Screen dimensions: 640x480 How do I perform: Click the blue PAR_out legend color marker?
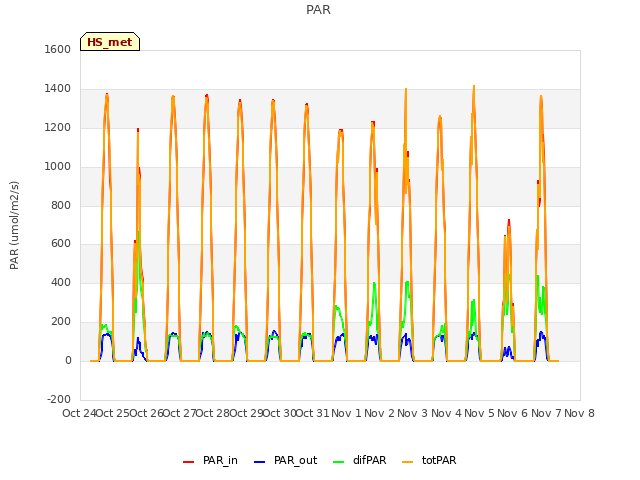click(x=260, y=461)
